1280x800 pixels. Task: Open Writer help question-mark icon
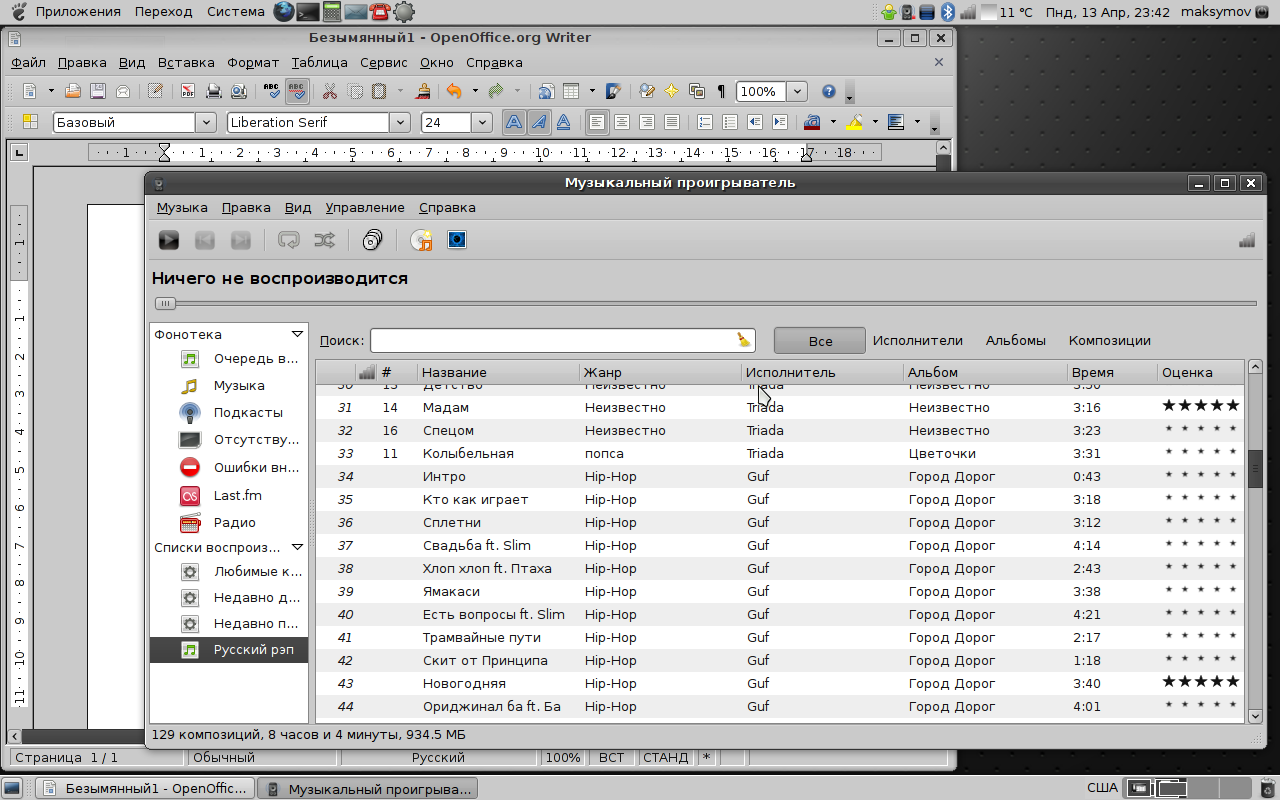coord(829,92)
